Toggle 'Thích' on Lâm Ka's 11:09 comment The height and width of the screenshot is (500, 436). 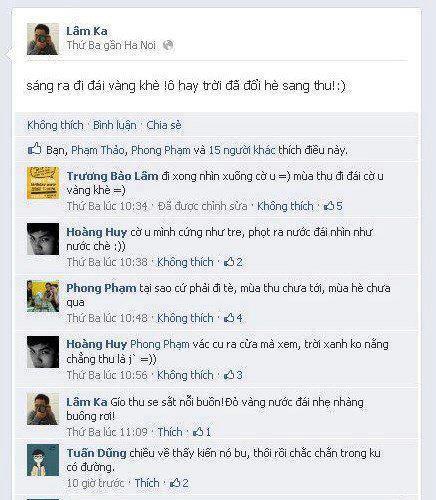tap(170, 432)
